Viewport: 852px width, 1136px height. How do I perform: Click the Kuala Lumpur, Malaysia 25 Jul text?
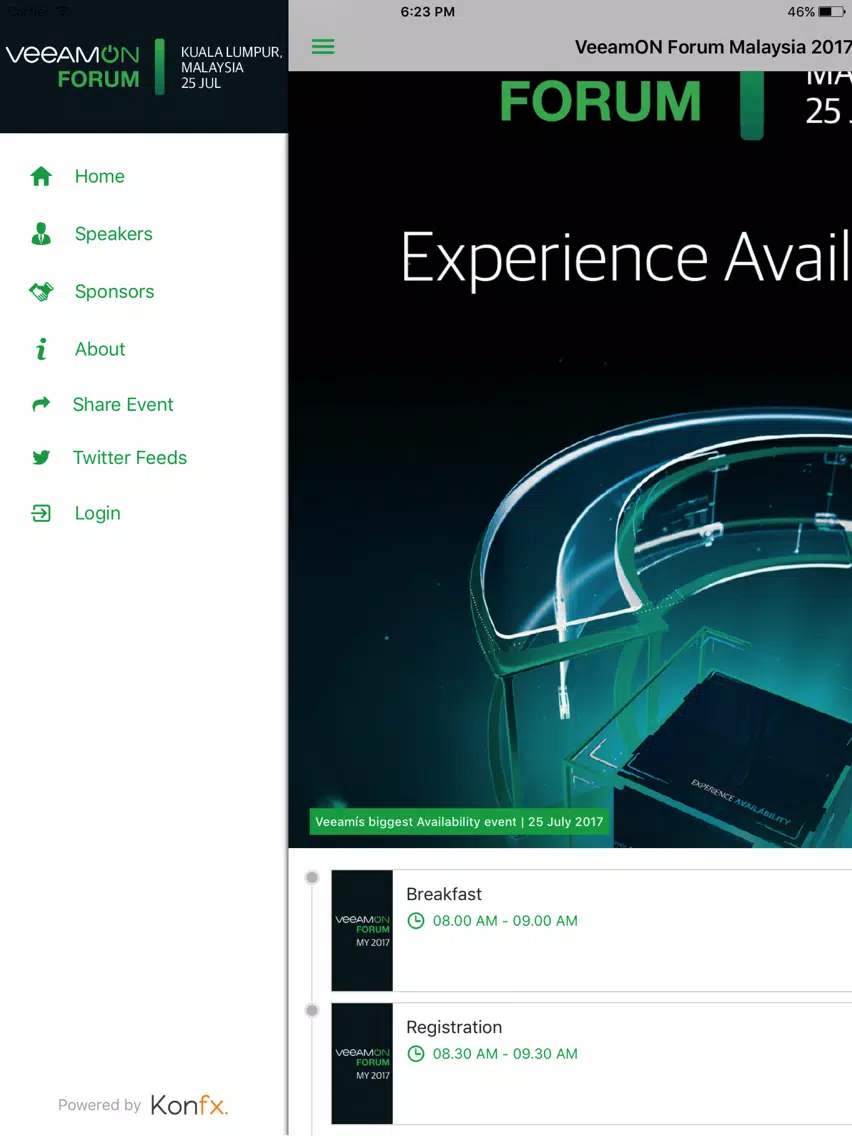[231, 67]
